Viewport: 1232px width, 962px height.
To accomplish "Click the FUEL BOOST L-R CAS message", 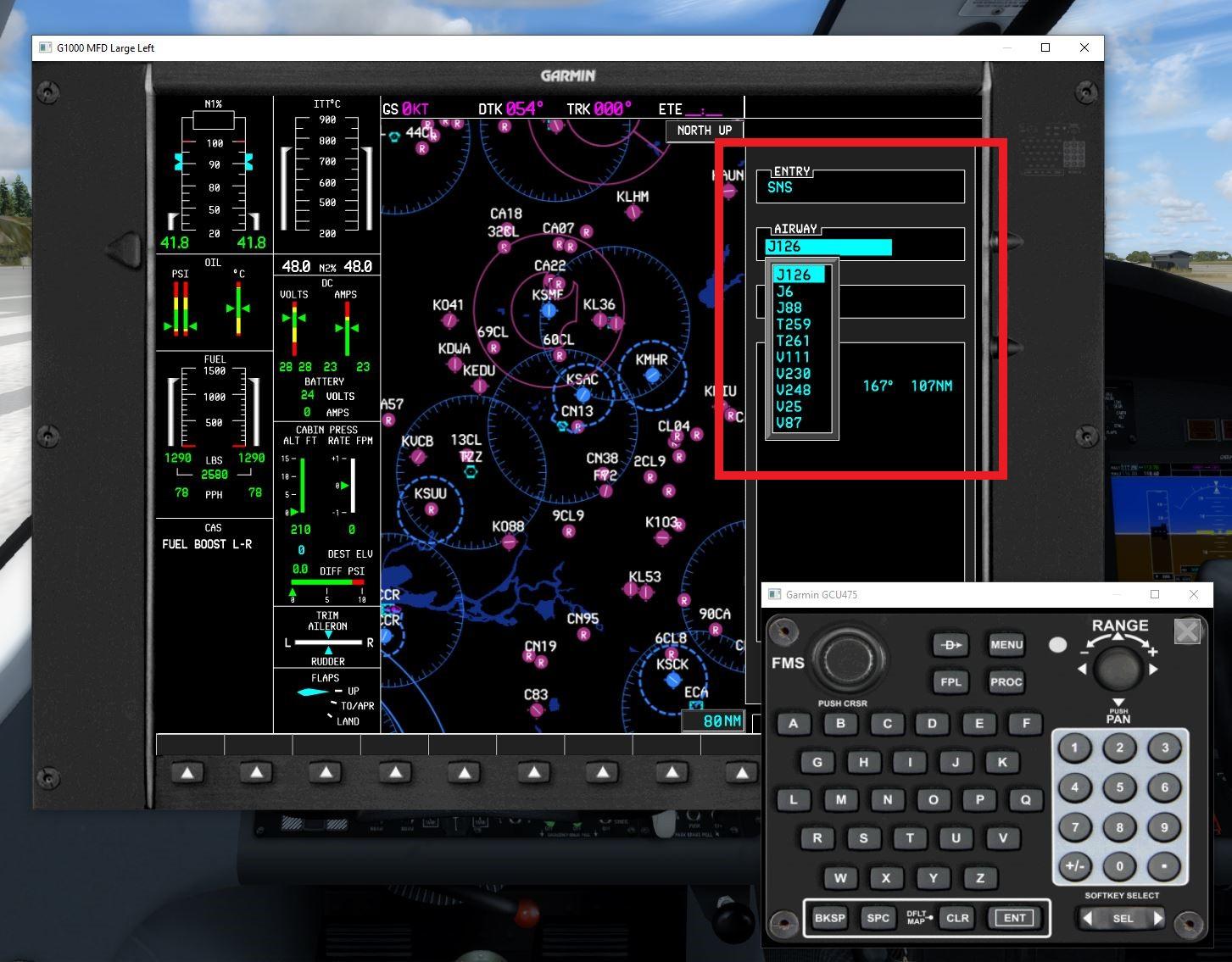I will click(x=207, y=544).
